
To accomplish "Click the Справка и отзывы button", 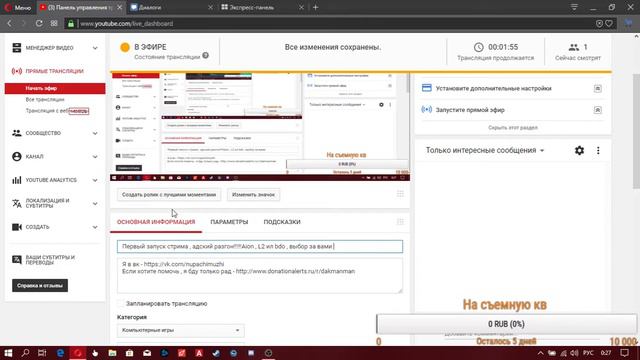I will pyautogui.click(x=40, y=286).
